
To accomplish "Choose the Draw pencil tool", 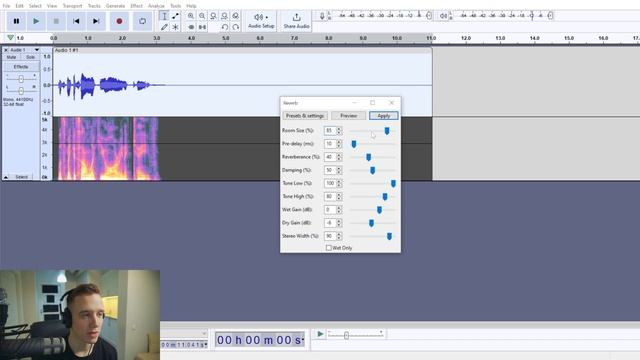I will (164, 27).
